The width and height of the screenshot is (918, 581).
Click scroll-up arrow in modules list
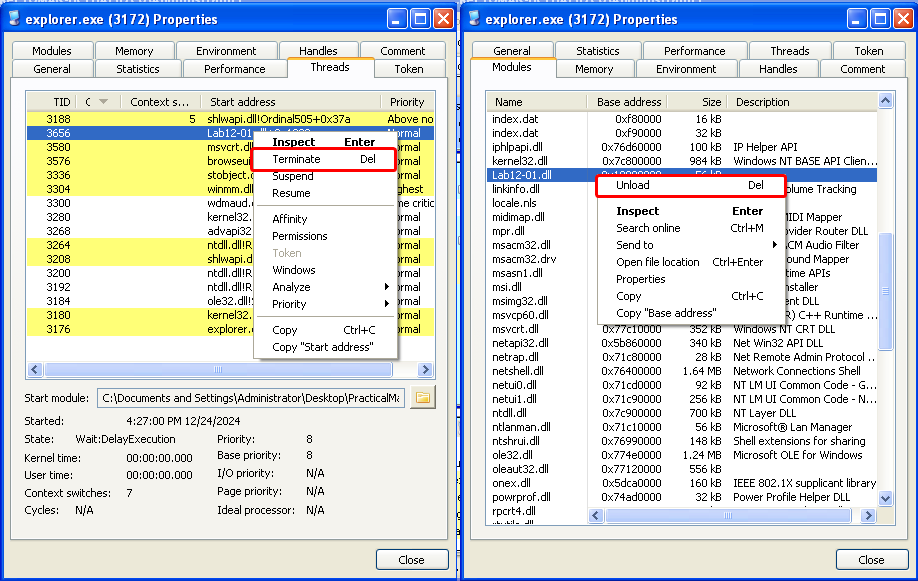coord(886,101)
